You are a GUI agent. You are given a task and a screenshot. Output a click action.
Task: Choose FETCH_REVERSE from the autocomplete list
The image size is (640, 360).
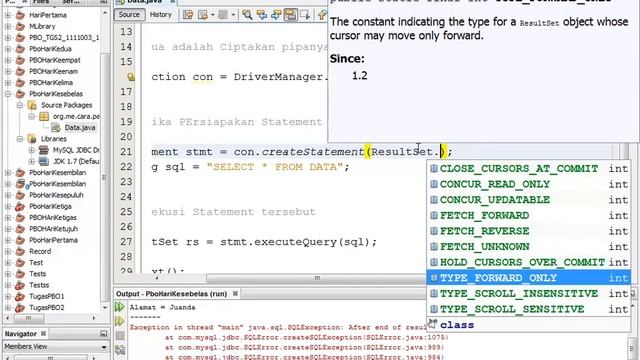point(529,231)
